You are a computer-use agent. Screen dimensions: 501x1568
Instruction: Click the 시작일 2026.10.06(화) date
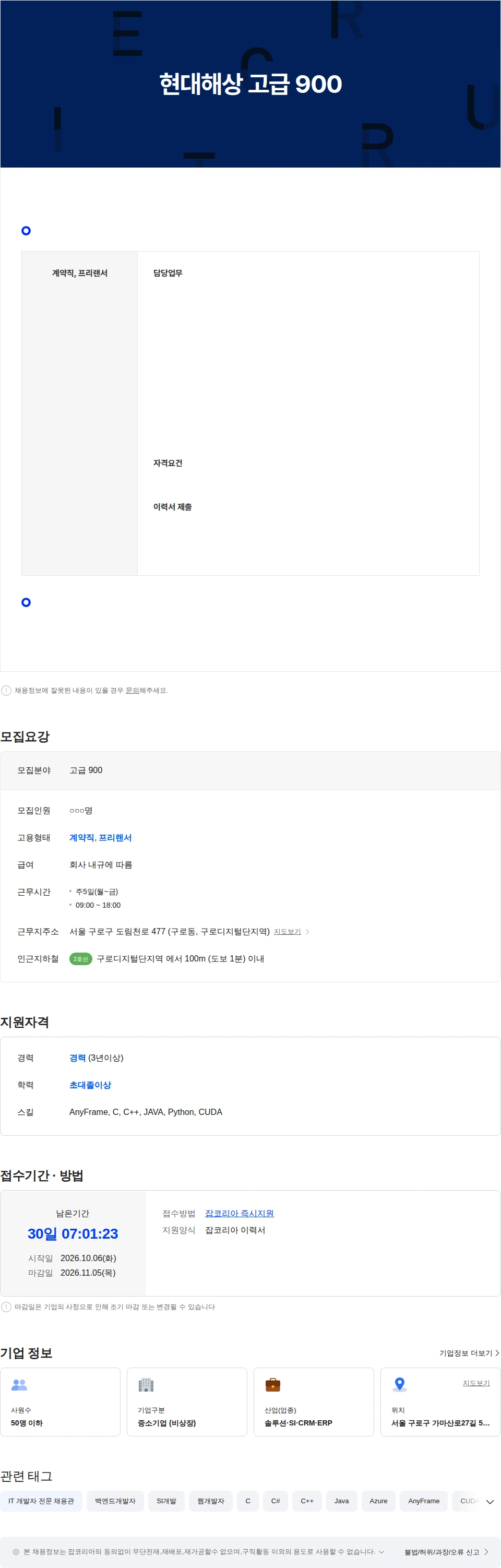tap(88, 1258)
